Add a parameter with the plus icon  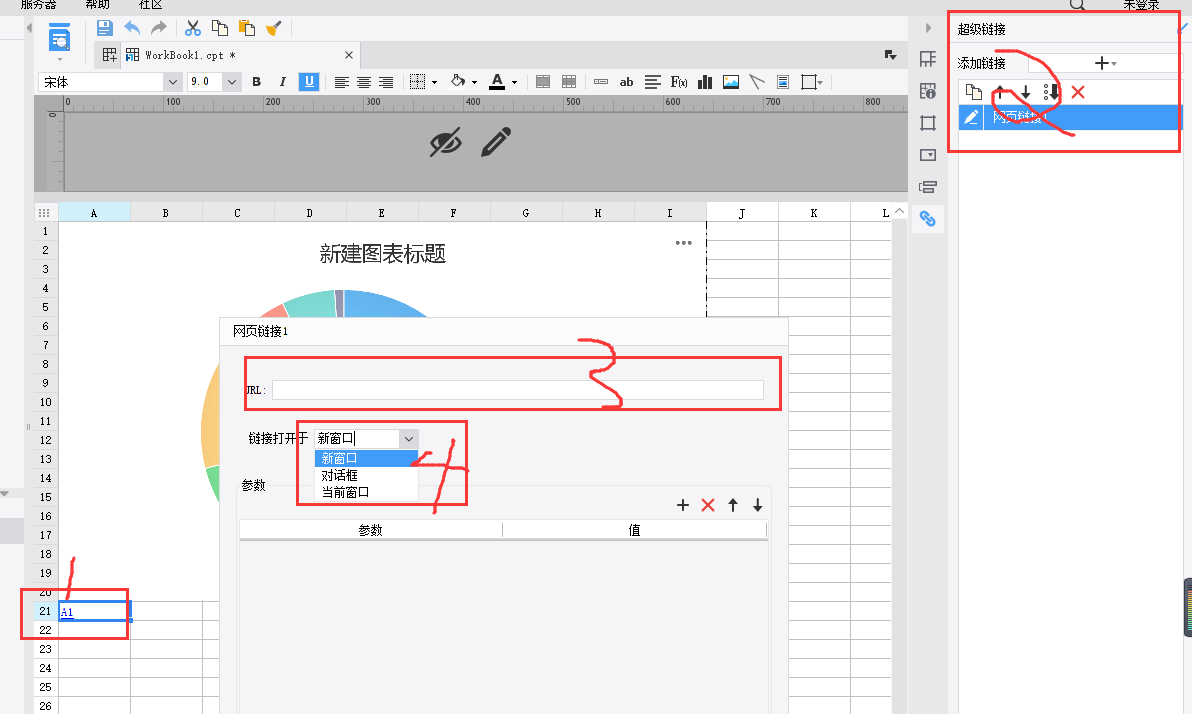(683, 505)
